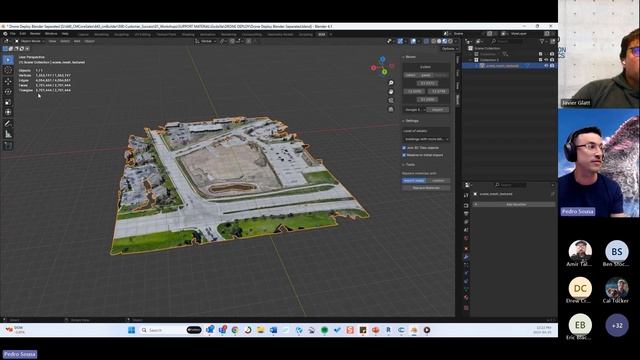Screen dimensions: 640x360
Task: Toggle the second Settings checkbox below Join 3D Tiles
Action: click(x=404, y=155)
